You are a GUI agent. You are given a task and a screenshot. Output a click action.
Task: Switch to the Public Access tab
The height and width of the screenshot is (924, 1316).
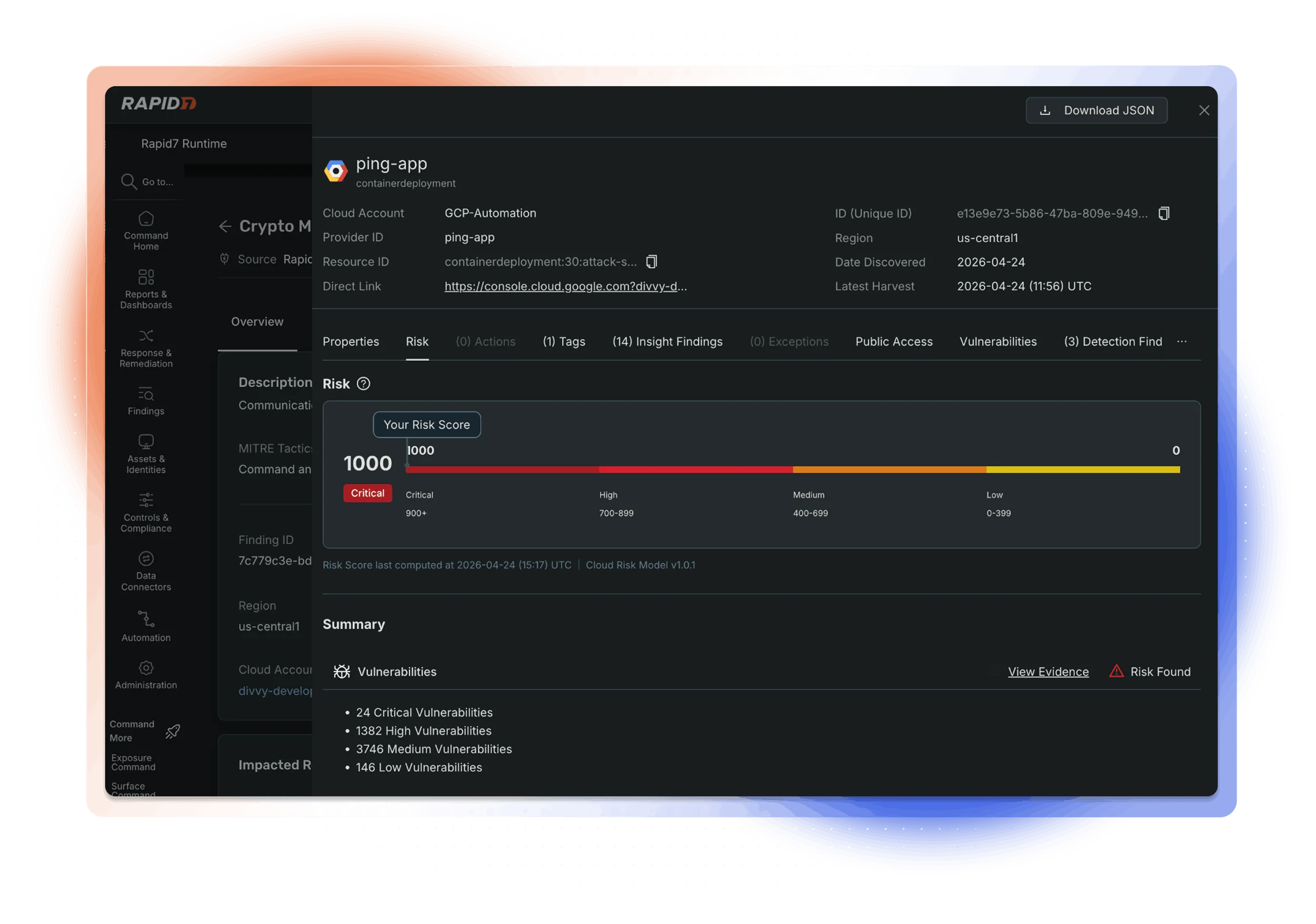click(x=893, y=342)
